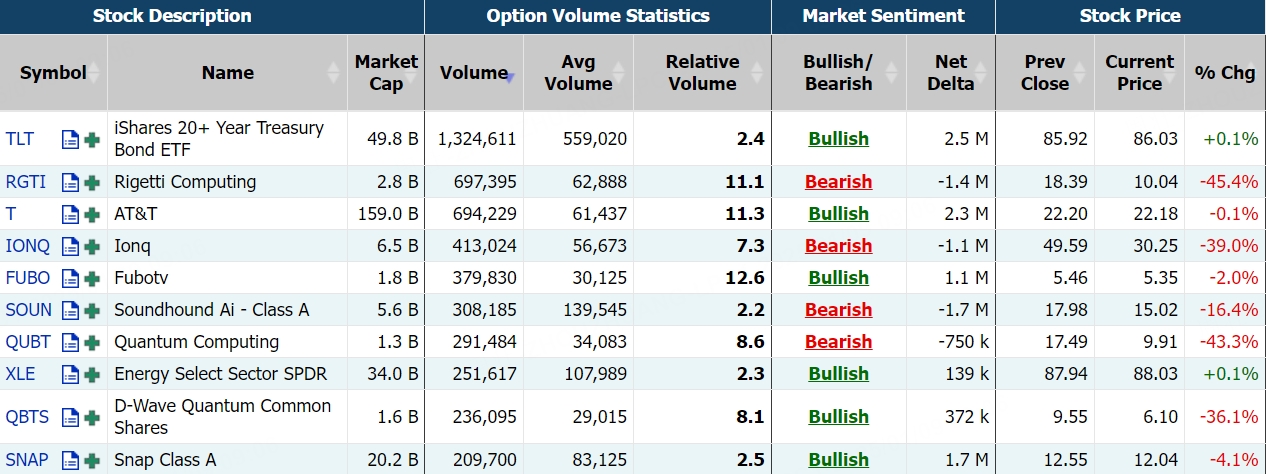Sort by Avg Volume column header
This screenshot has height=474, width=1266.
point(578,73)
